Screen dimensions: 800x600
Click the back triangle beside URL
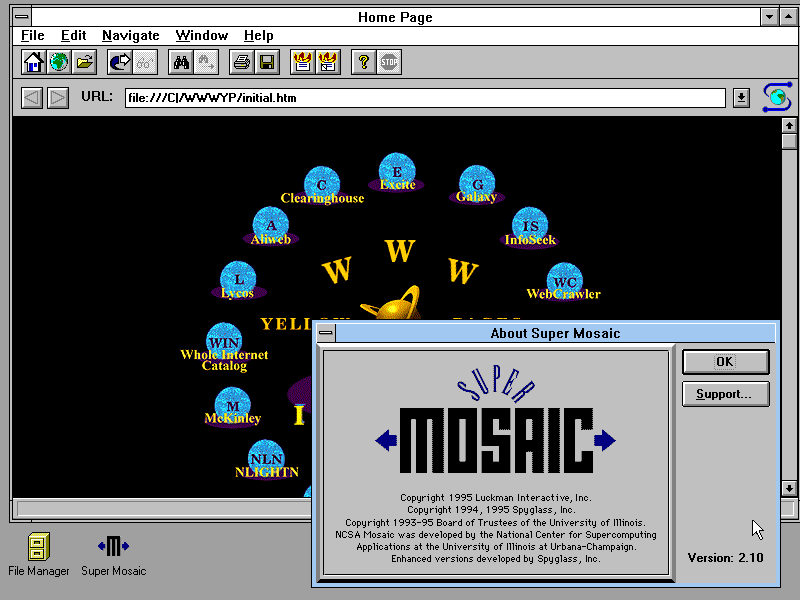[32, 97]
